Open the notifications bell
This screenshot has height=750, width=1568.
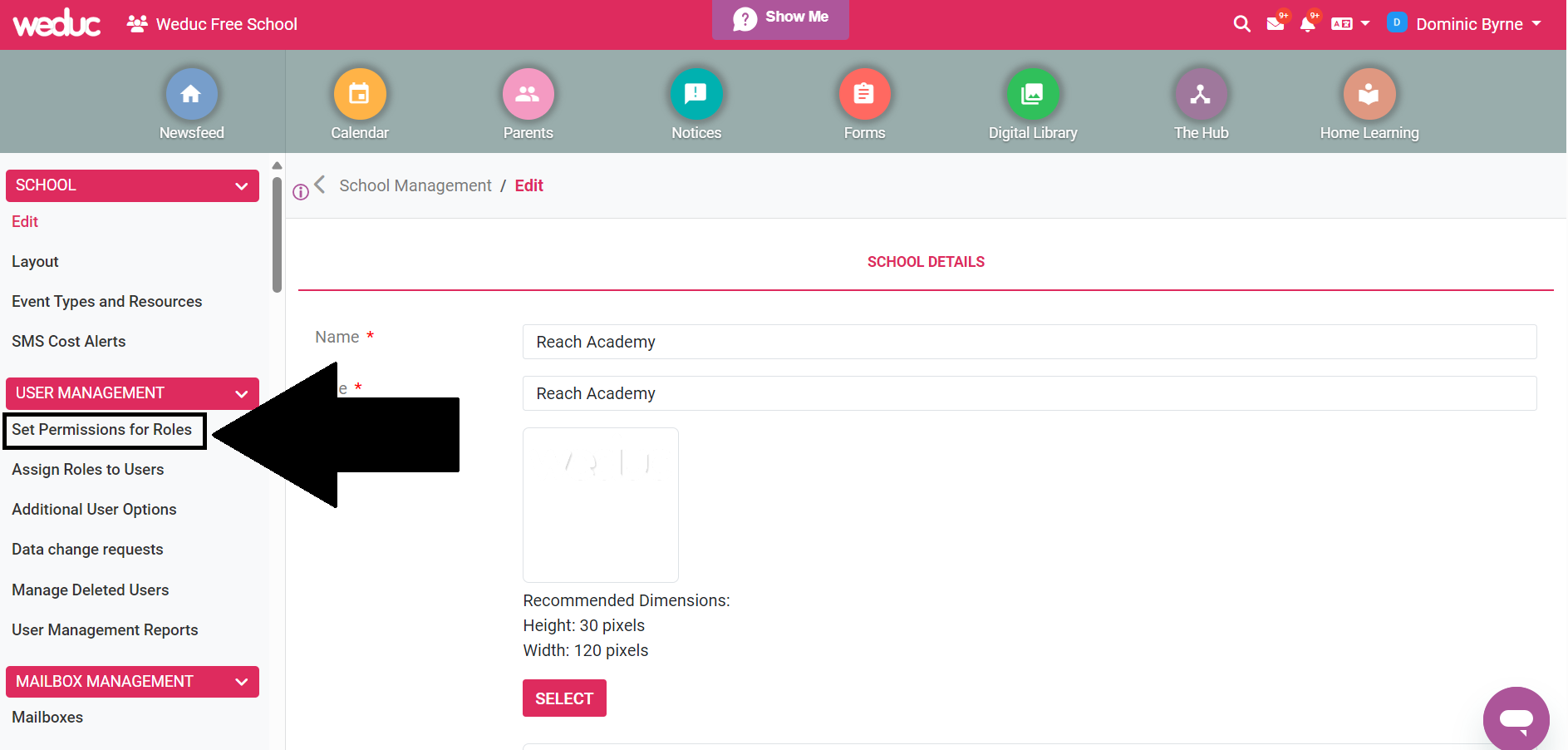[1307, 24]
